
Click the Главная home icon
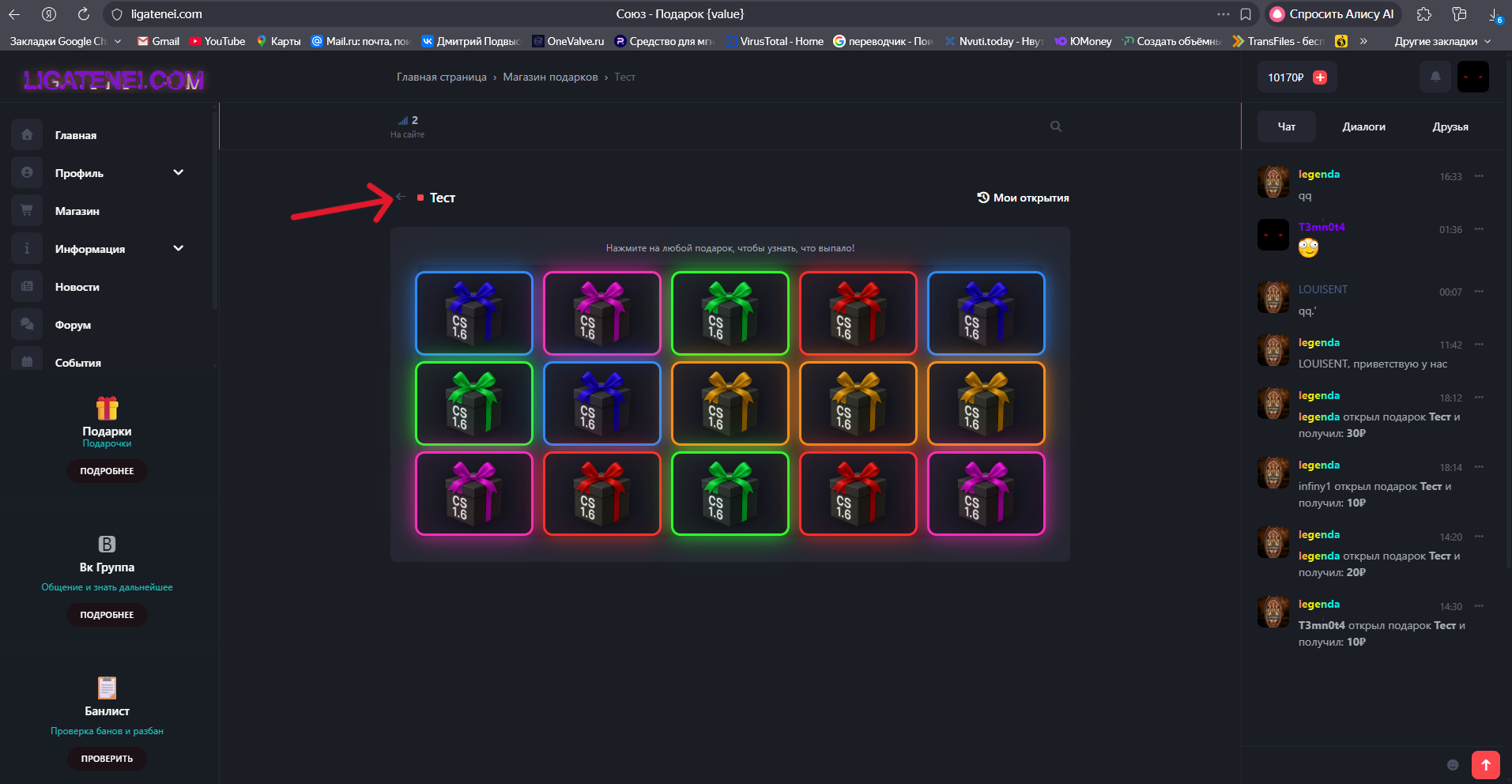27,134
